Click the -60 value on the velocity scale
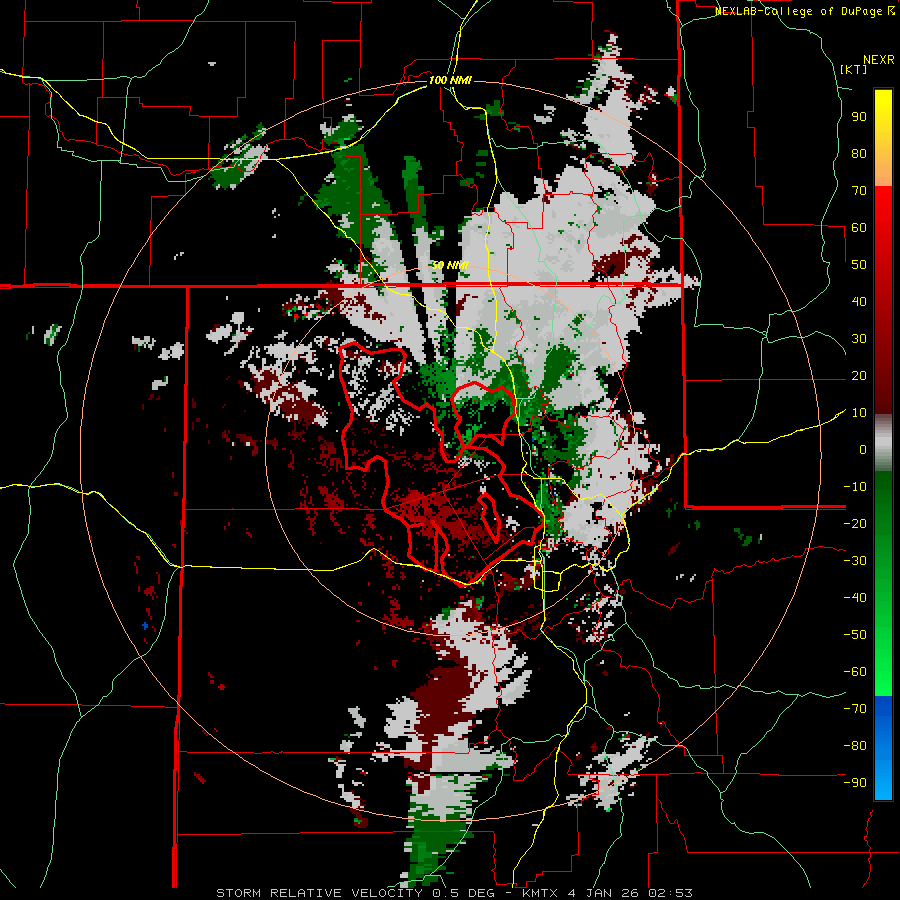The width and height of the screenshot is (900, 900). (x=855, y=672)
